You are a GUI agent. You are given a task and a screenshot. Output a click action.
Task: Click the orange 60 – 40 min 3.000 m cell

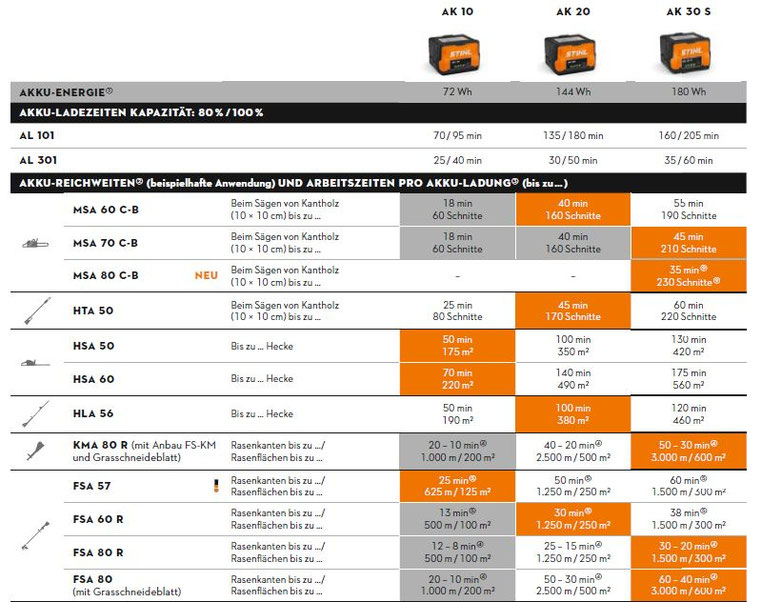click(x=689, y=585)
